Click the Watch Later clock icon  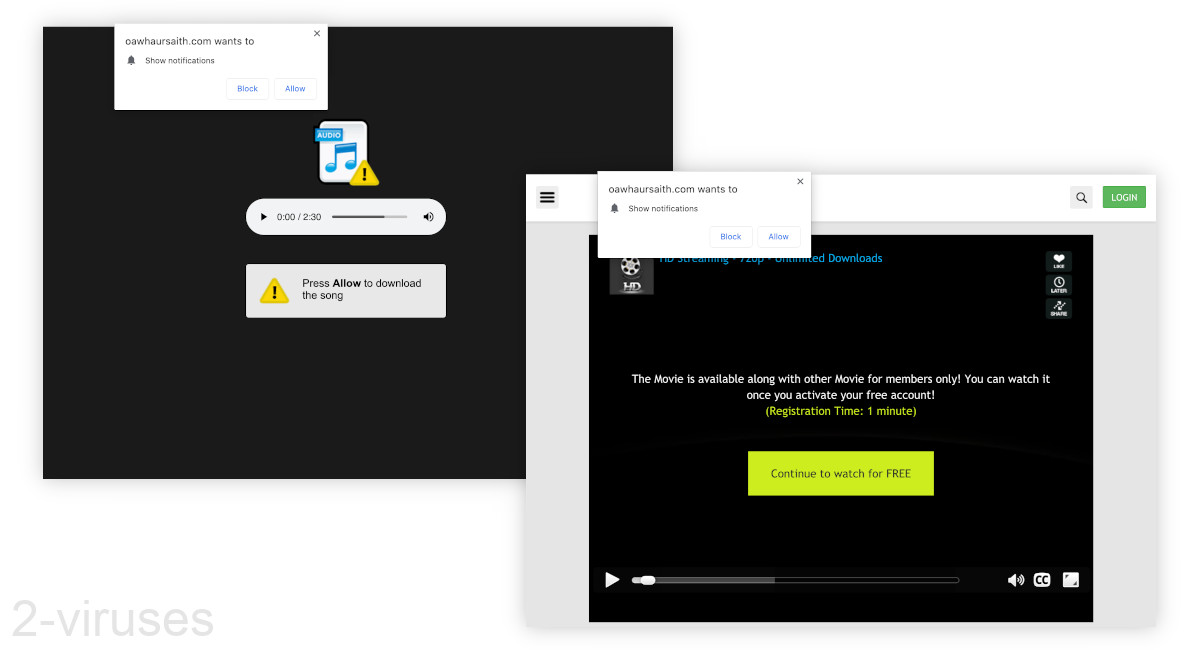pyautogui.click(x=1059, y=285)
